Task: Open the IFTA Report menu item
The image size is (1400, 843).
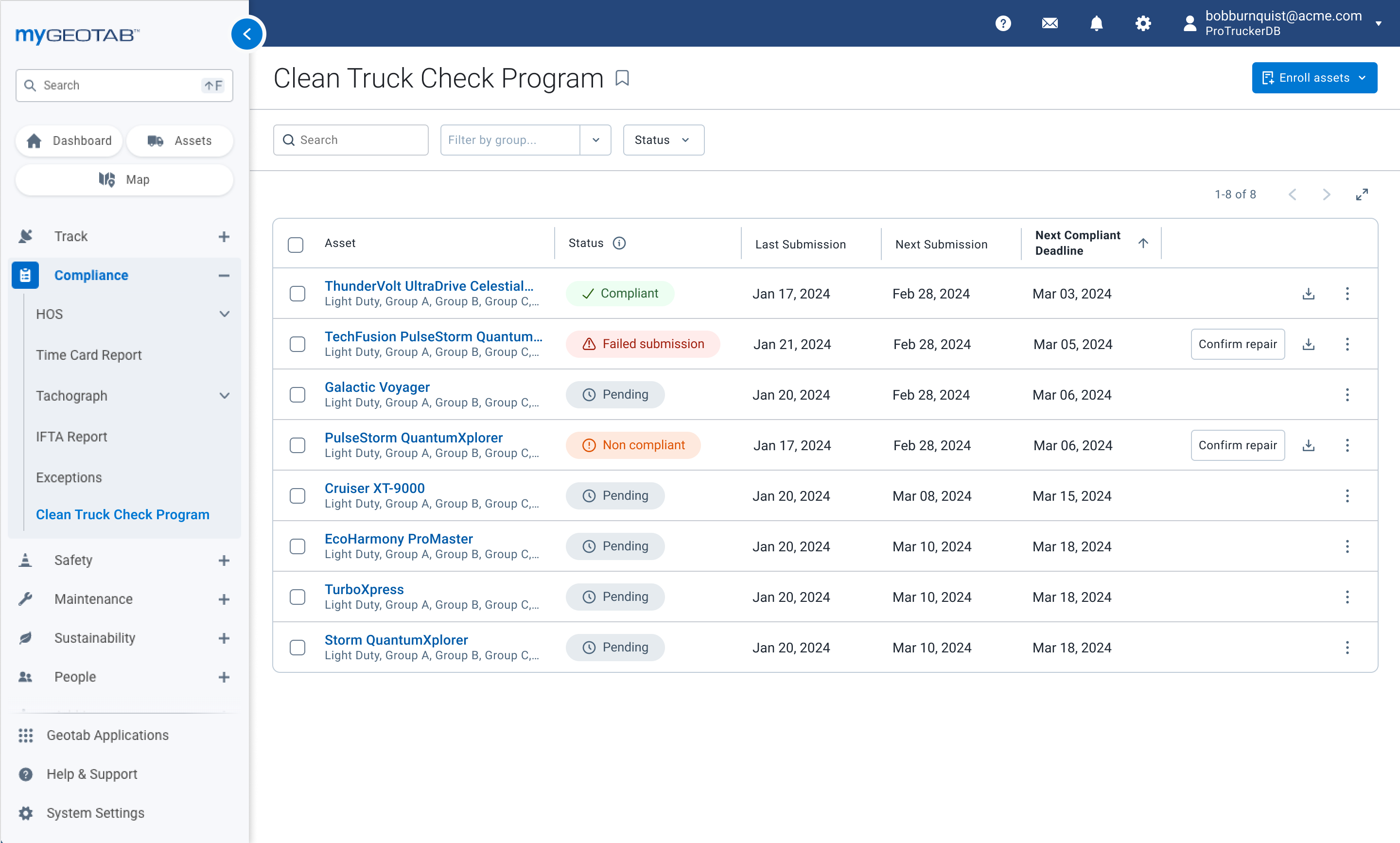Action: tap(71, 436)
